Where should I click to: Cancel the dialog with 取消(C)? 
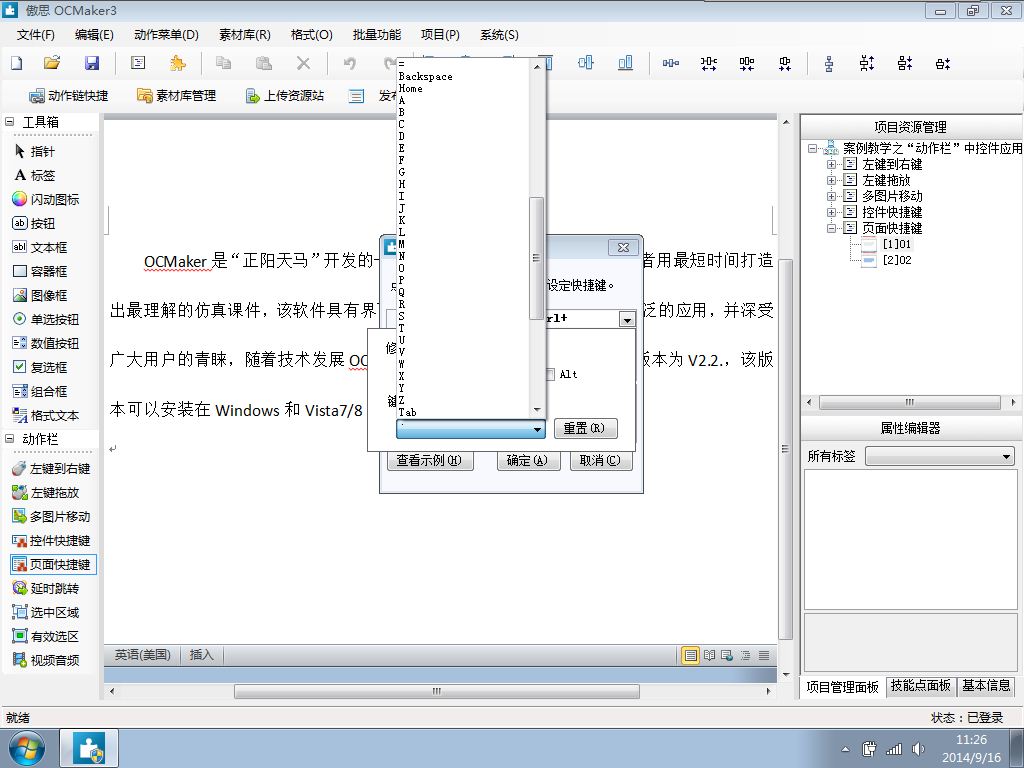[600, 460]
